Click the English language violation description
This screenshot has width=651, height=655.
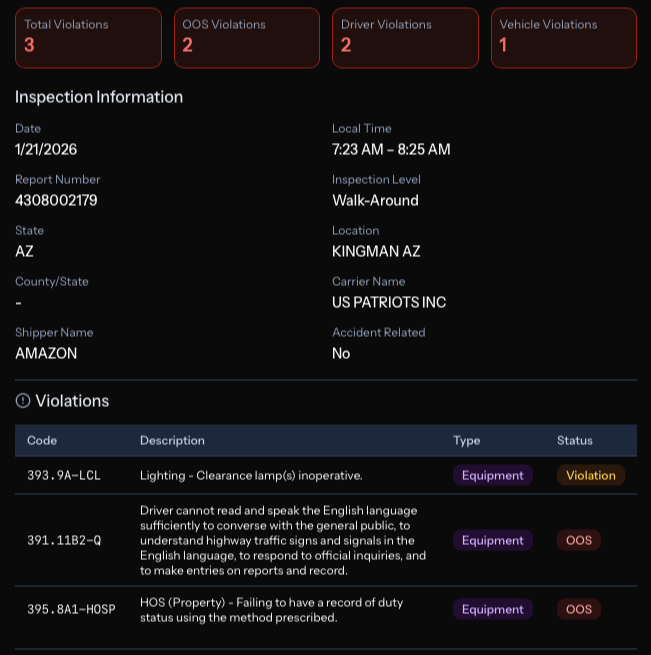point(283,541)
